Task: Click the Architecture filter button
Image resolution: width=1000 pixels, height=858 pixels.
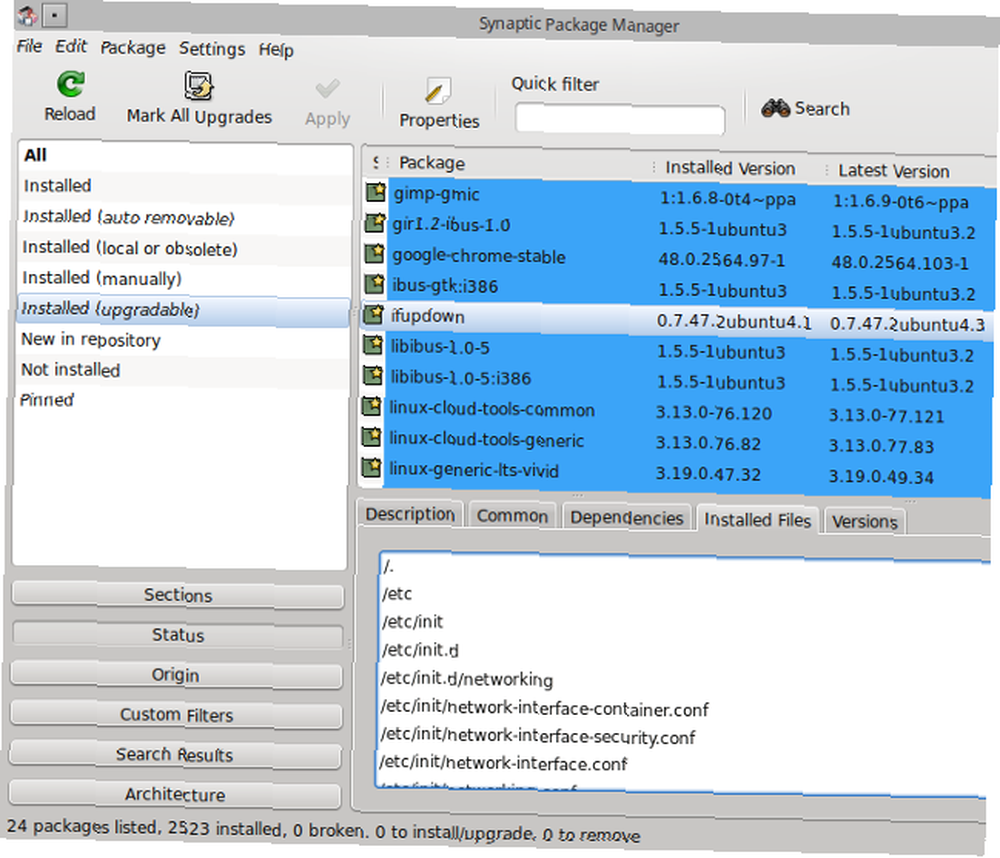Action: tap(175, 794)
